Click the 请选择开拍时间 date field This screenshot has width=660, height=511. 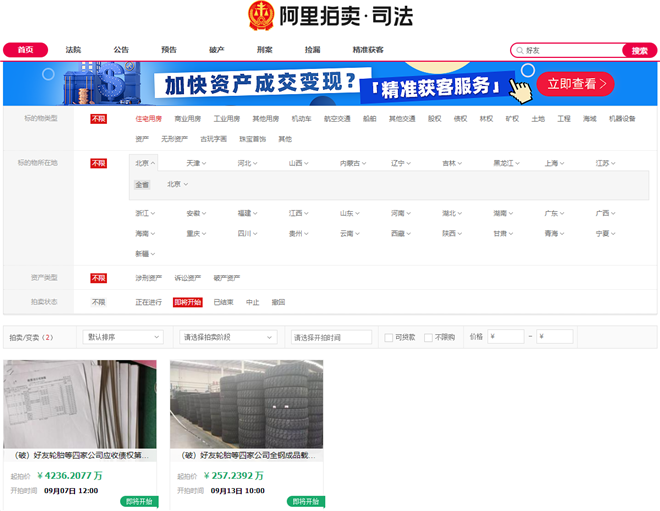point(331,337)
